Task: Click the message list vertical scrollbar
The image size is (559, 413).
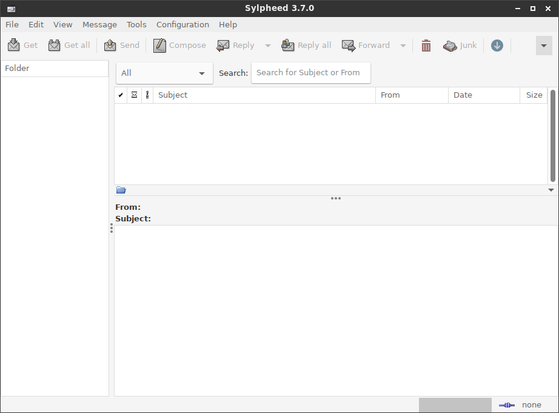Action: [553, 136]
